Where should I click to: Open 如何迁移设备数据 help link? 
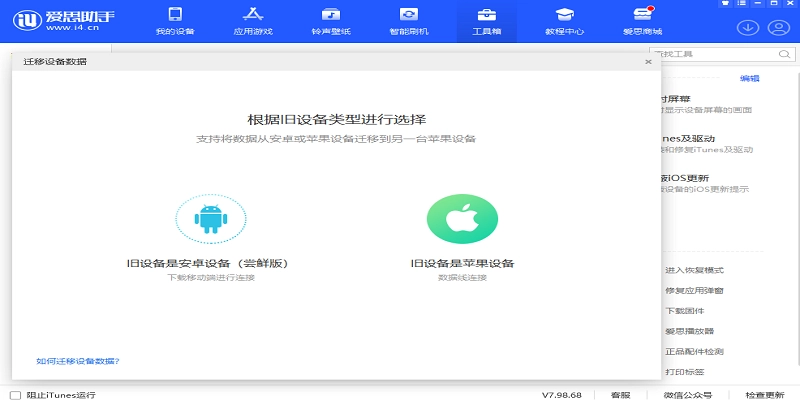[x=78, y=360]
